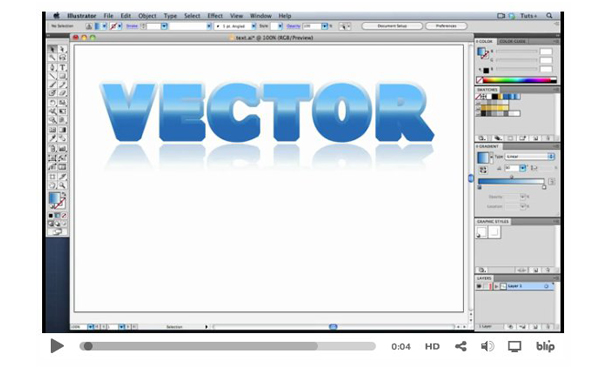Select the Lasso tool

click(x=62, y=58)
